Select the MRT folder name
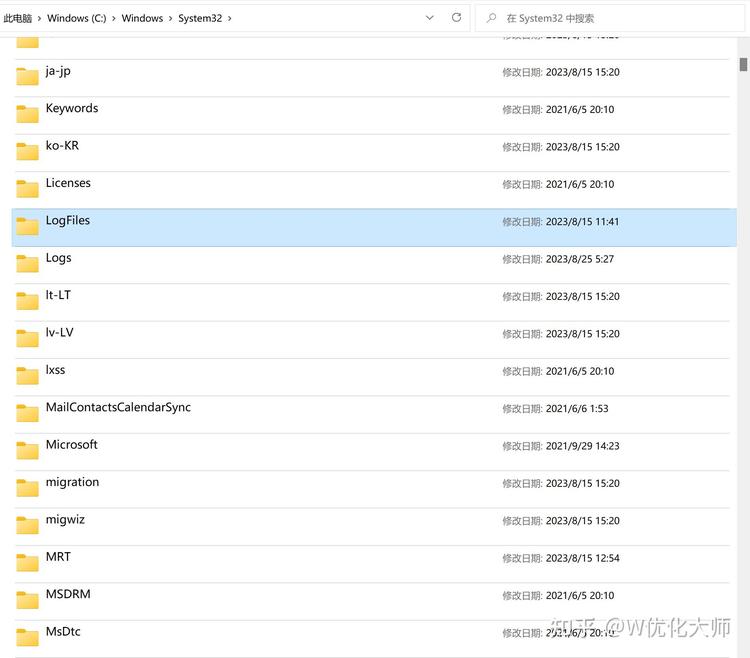The width and height of the screenshot is (750, 658). (x=58, y=557)
